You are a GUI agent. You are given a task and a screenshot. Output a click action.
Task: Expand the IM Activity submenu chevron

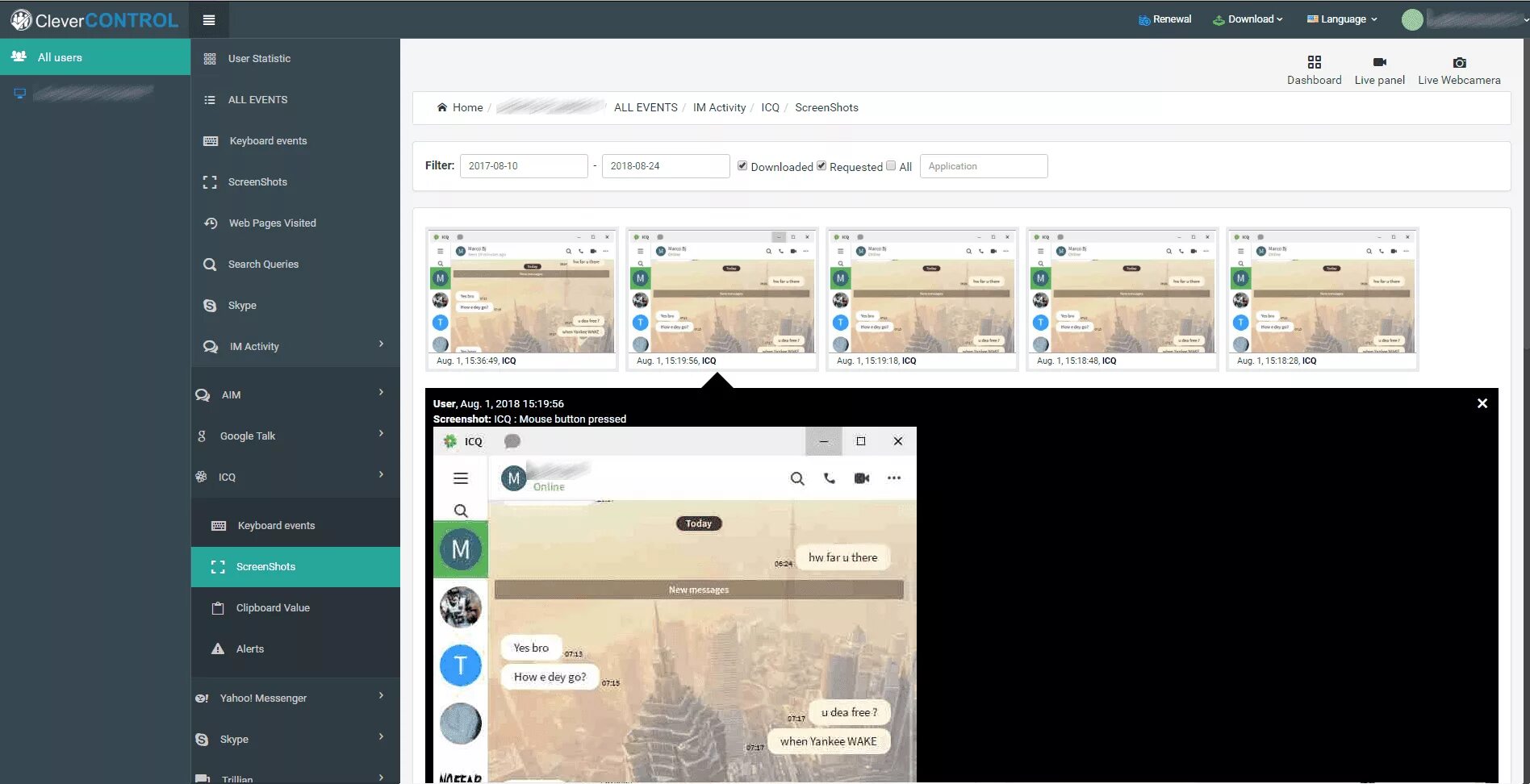click(382, 344)
